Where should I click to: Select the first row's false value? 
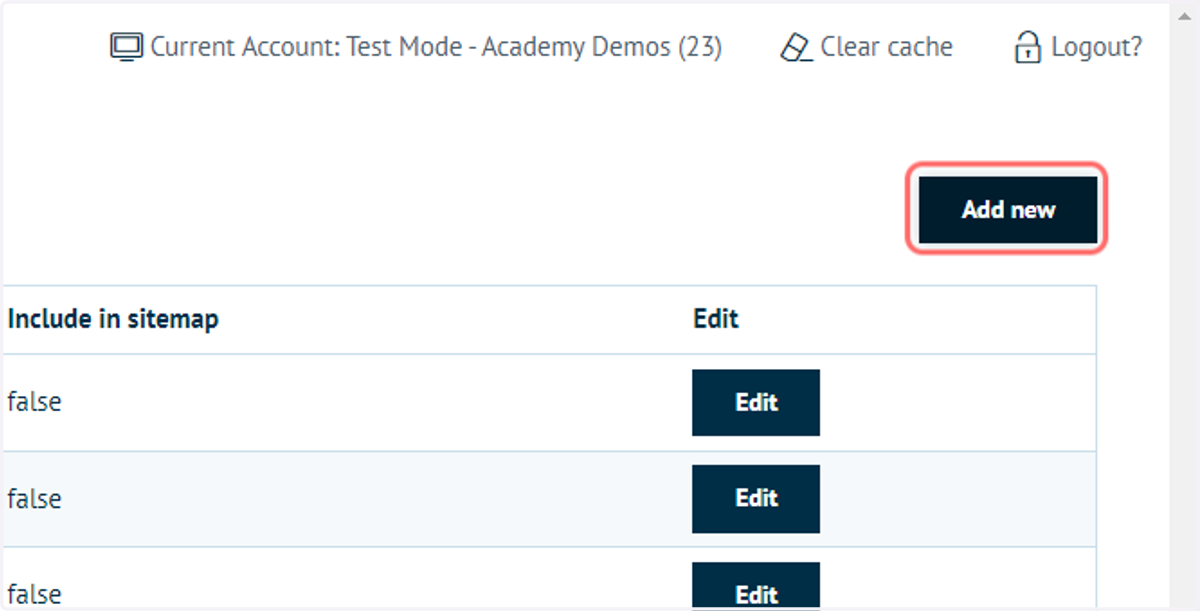(35, 402)
